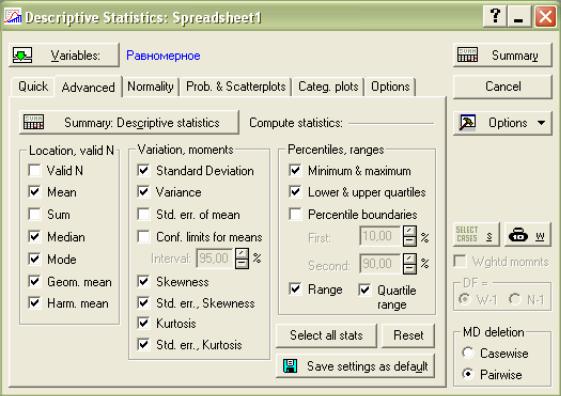The image size is (561, 396).
Task: Close the Descriptive Statistics dialog
Action: coord(545,16)
